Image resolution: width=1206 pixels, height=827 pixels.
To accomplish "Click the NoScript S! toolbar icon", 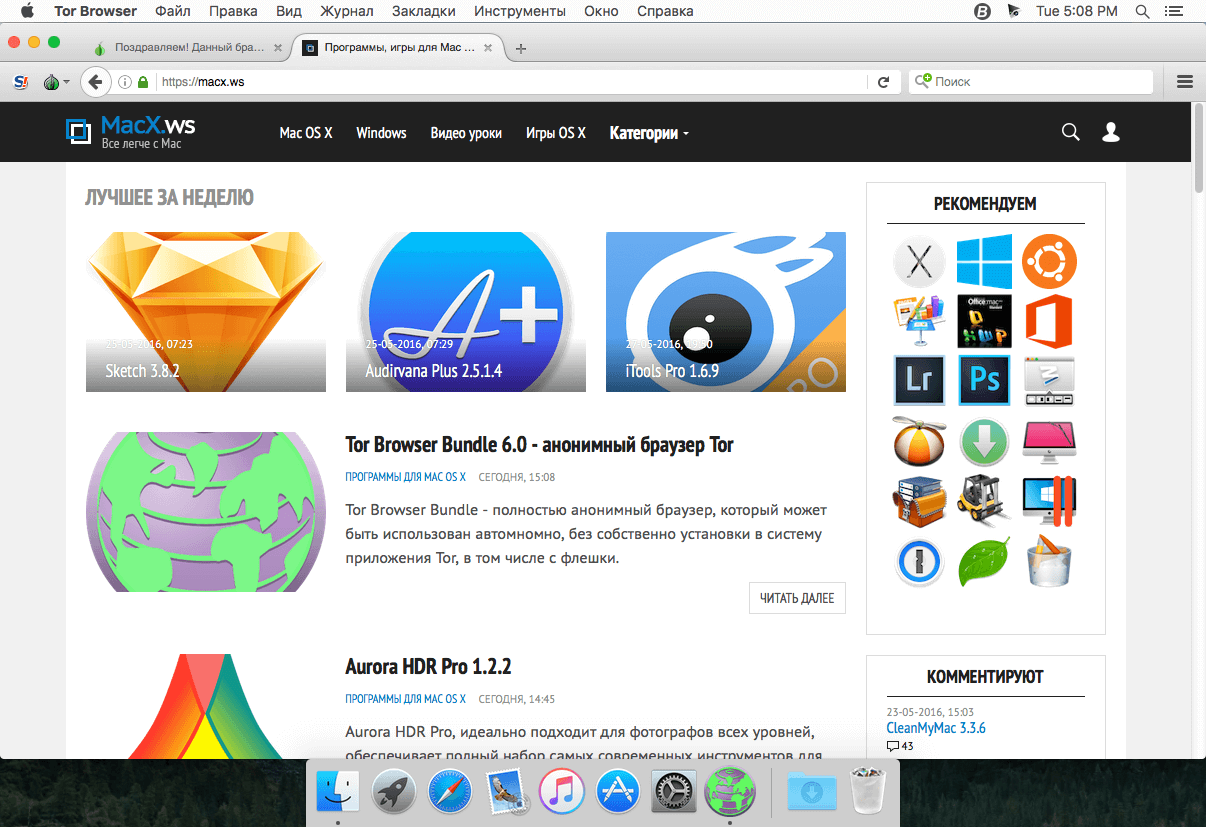I will pyautogui.click(x=20, y=82).
